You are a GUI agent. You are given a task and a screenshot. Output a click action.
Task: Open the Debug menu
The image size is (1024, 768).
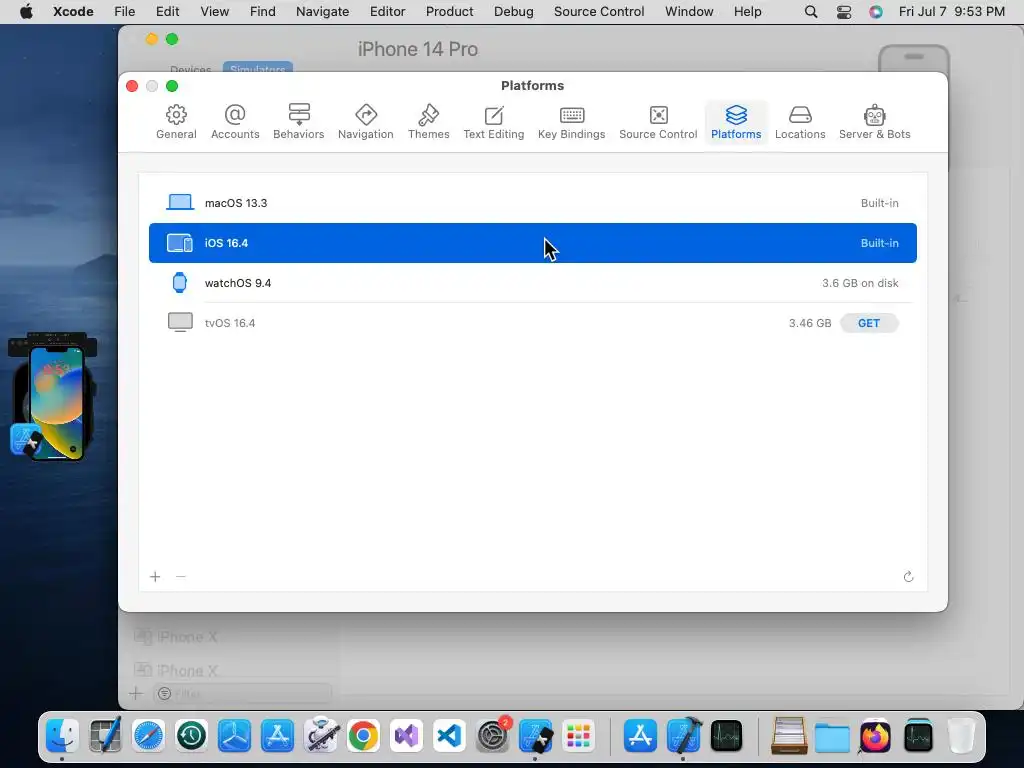[513, 12]
